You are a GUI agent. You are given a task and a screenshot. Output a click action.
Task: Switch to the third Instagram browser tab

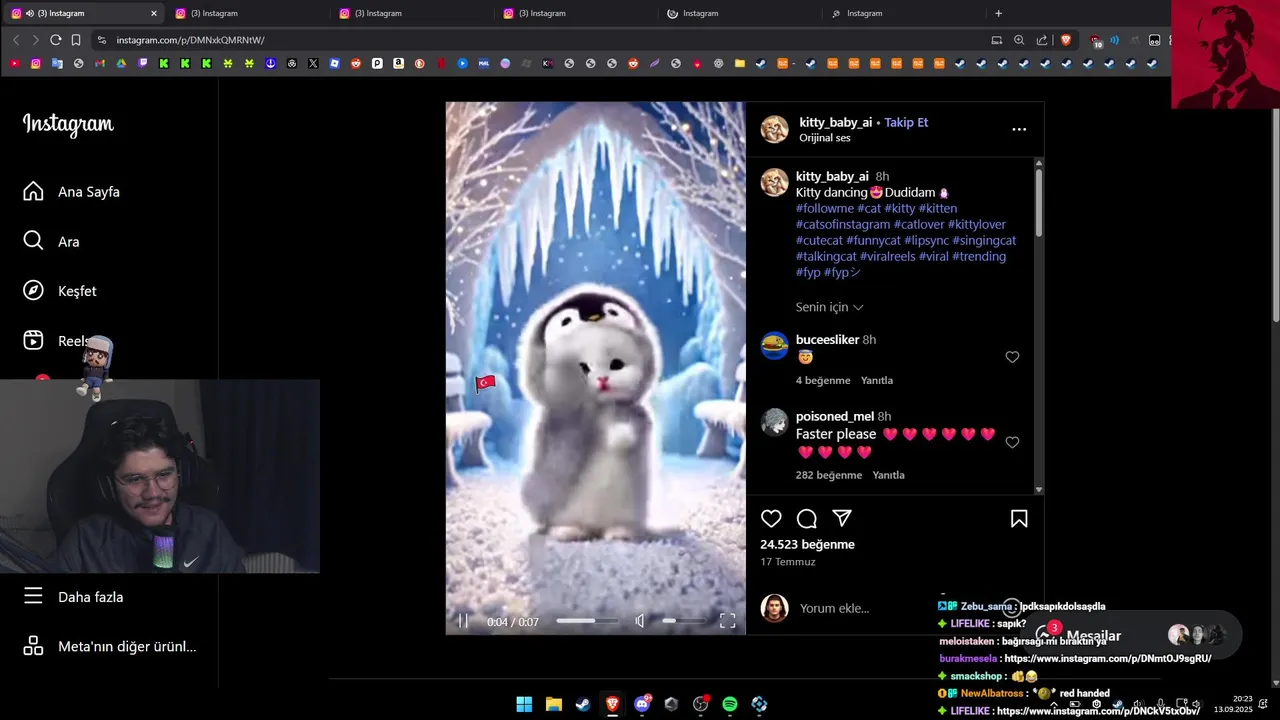[x=410, y=13]
